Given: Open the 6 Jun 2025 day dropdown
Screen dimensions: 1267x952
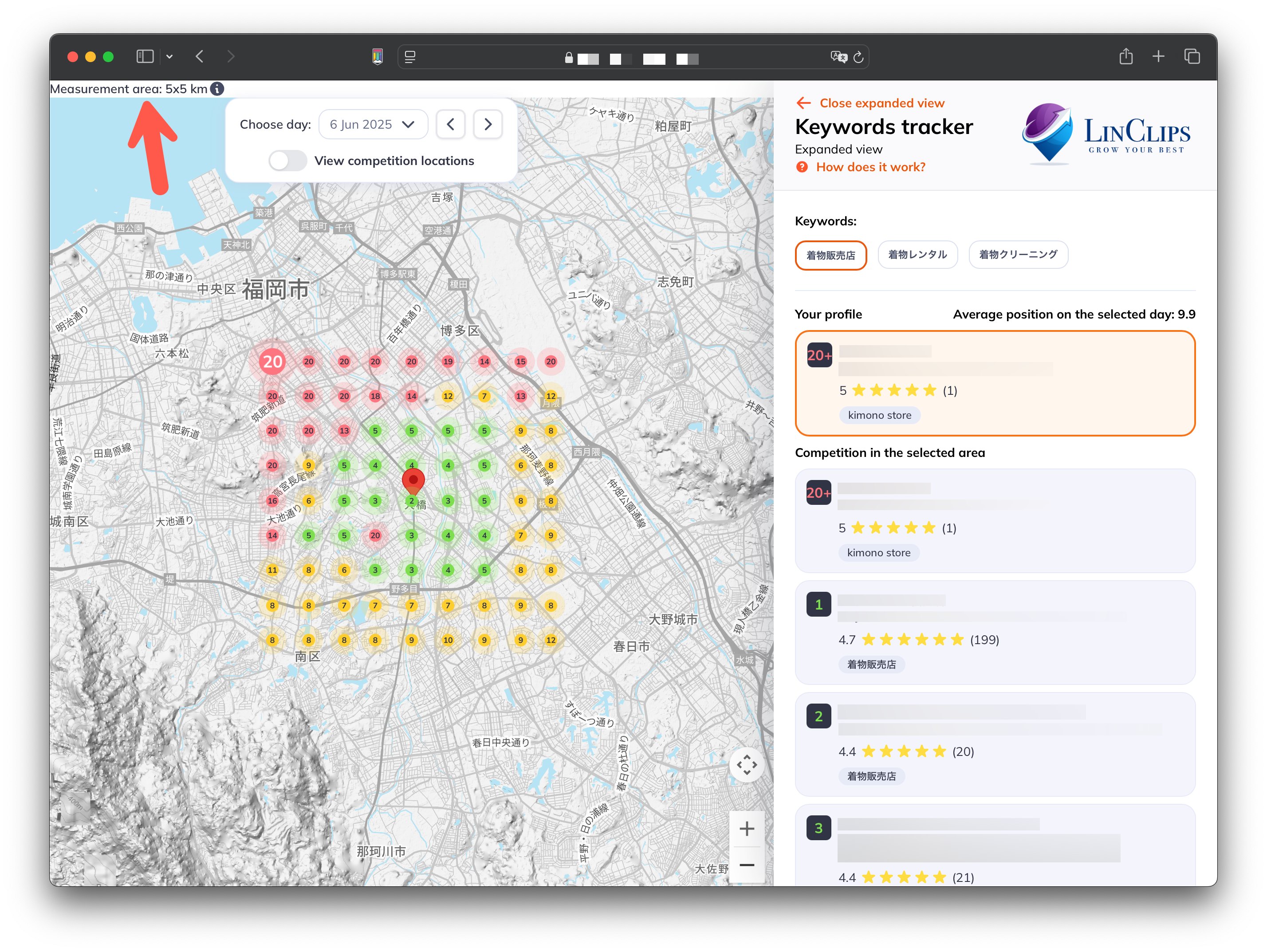Looking at the screenshot, I should (x=373, y=124).
